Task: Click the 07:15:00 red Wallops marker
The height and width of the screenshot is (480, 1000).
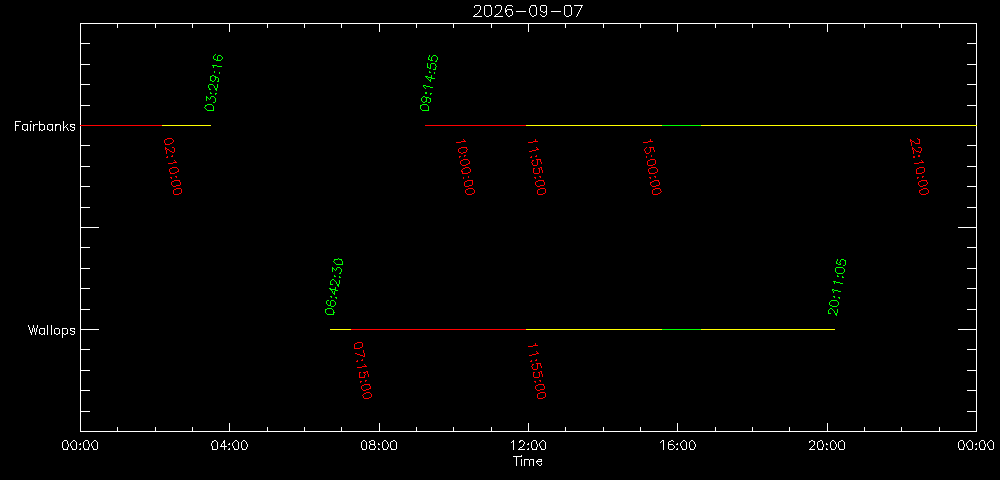Action: pos(362,371)
